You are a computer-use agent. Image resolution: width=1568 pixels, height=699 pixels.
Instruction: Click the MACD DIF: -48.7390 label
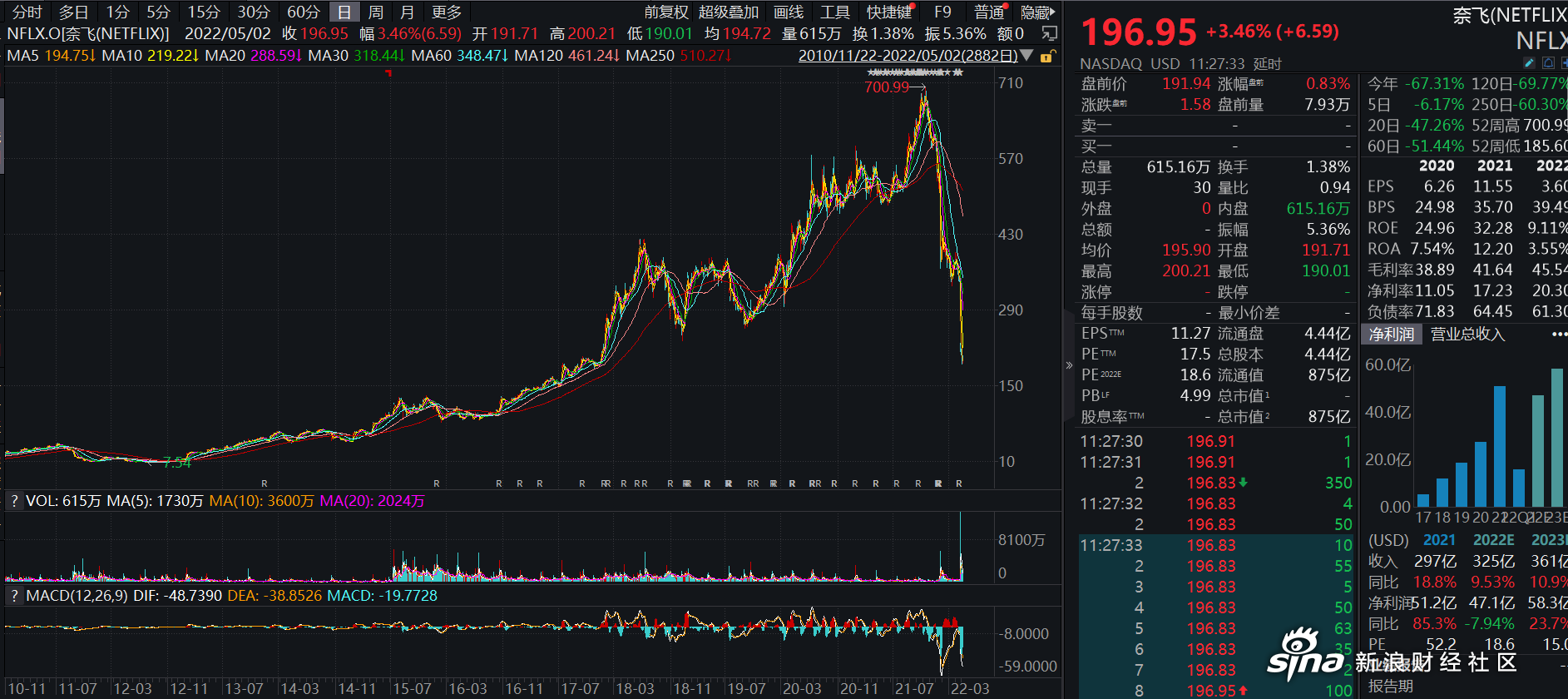pos(178,596)
